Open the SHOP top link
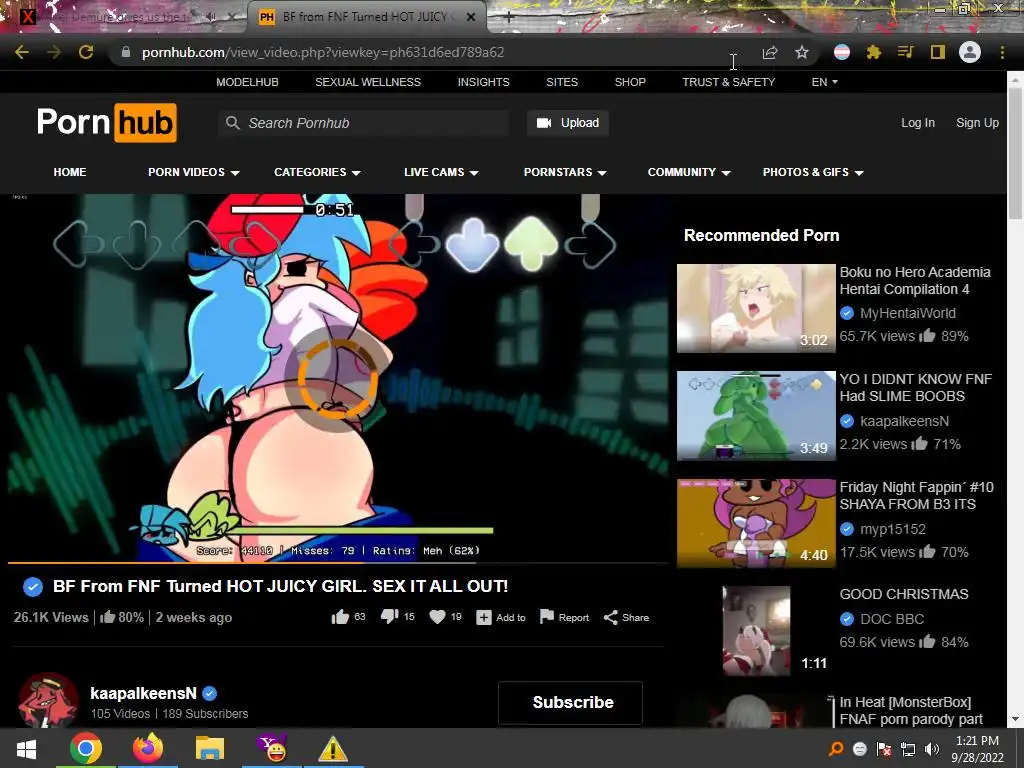This screenshot has width=1024, height=768. 630,82
